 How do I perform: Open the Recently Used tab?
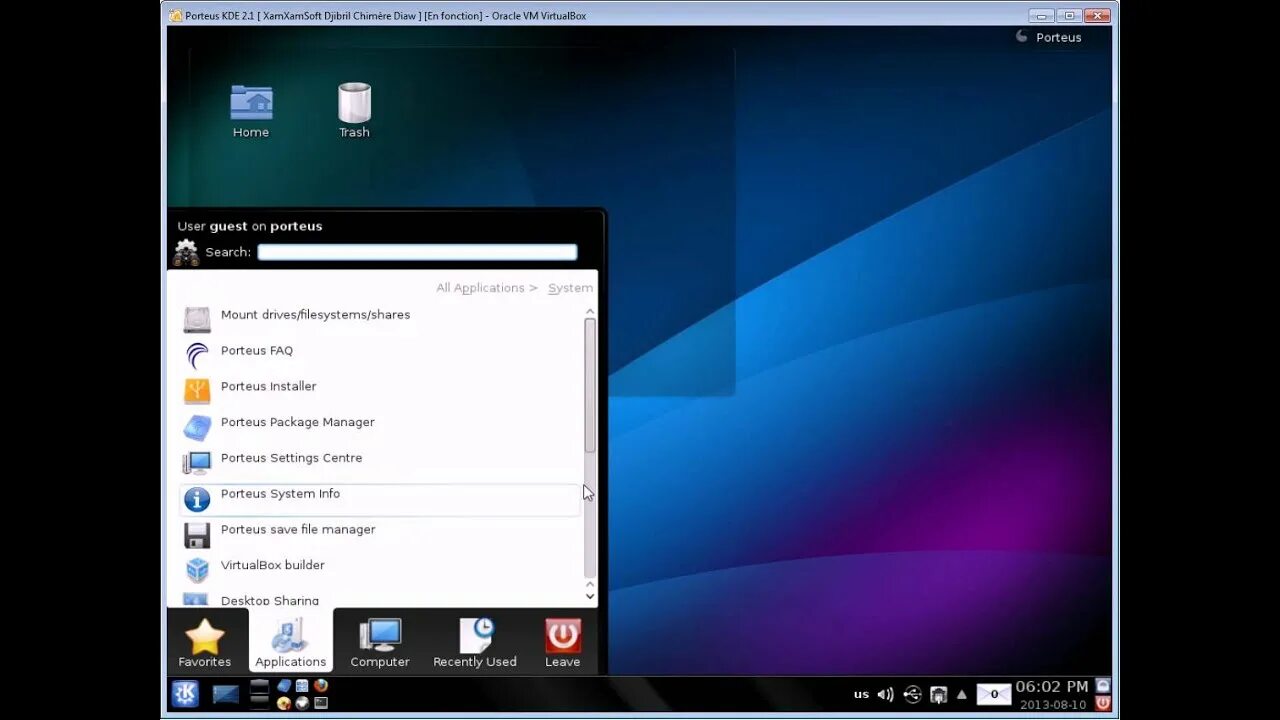point(475,642)
